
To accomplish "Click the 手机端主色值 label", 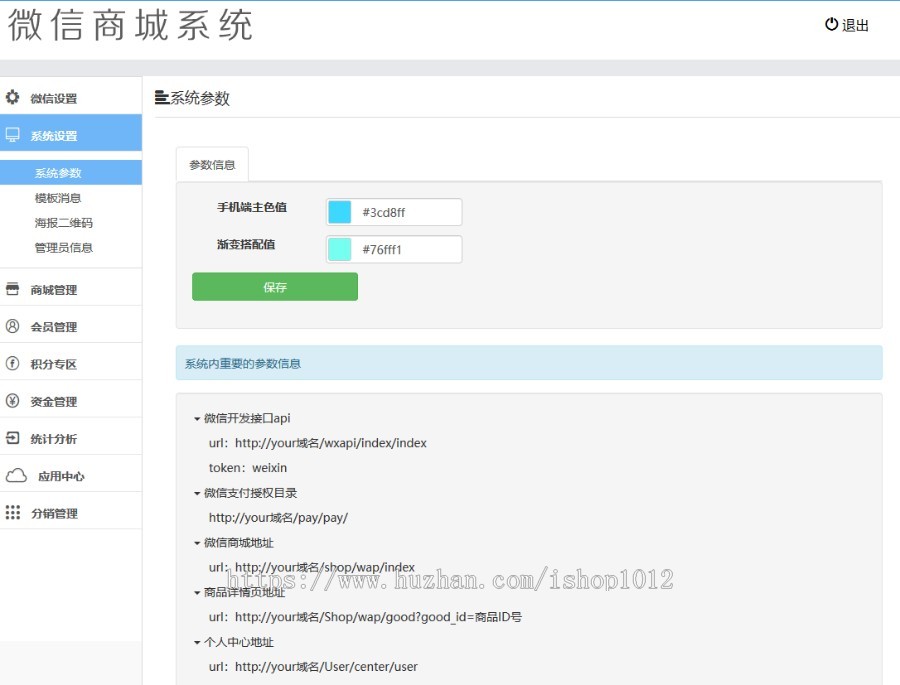I will pyautogui.click(x=252, y=207).
